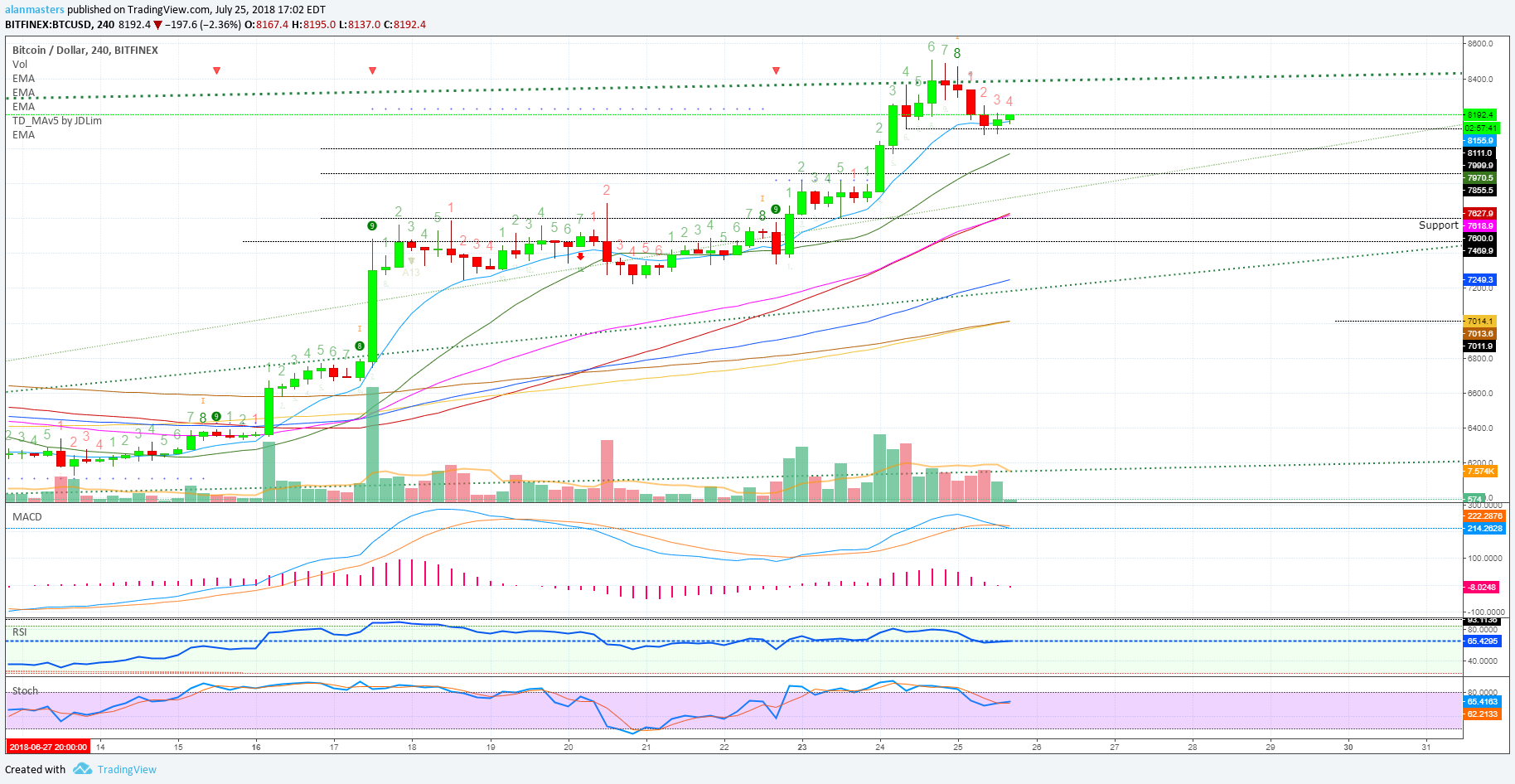Select the light blue 8155.9 price label
1515x784 pixels.
click(1480, 141)
